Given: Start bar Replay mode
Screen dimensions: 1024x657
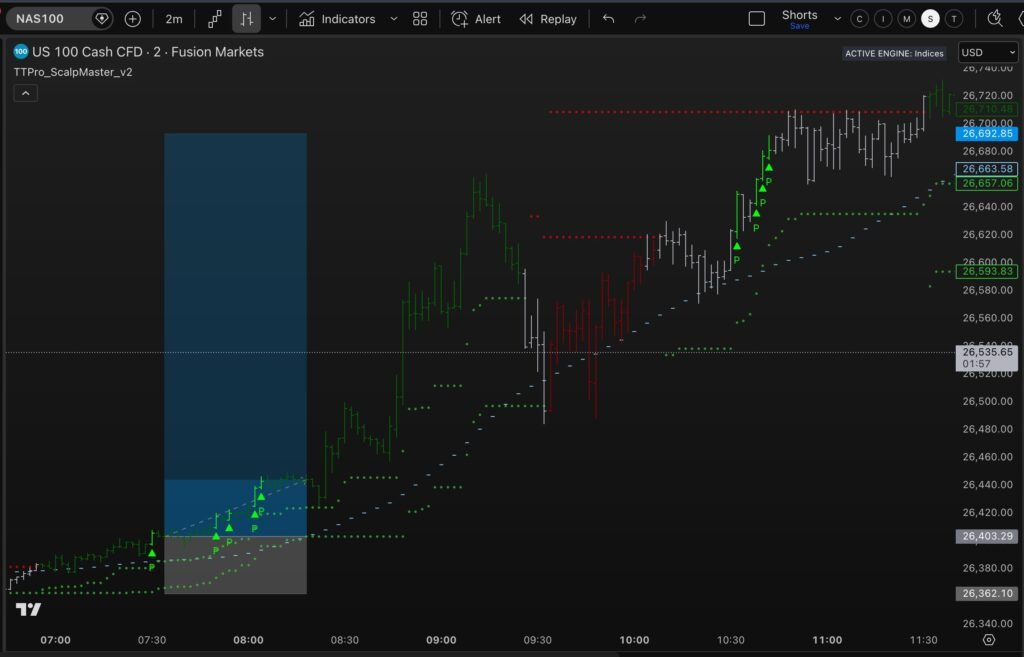Looking at the screenshot, I should [x=548, y=19].
